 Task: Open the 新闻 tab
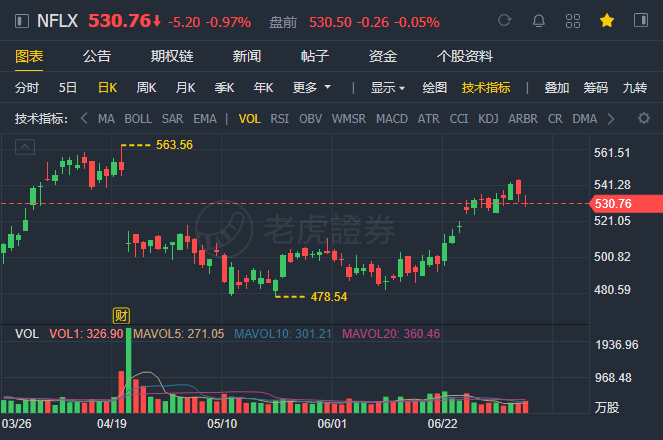[247, 56]
